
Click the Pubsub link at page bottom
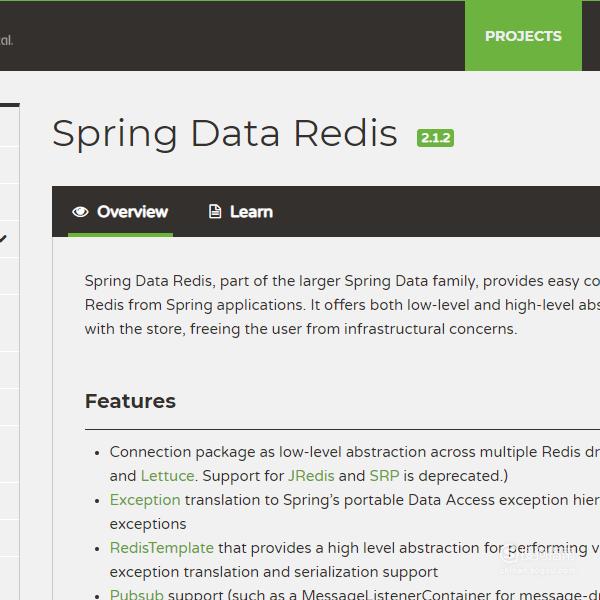(137, 594)
